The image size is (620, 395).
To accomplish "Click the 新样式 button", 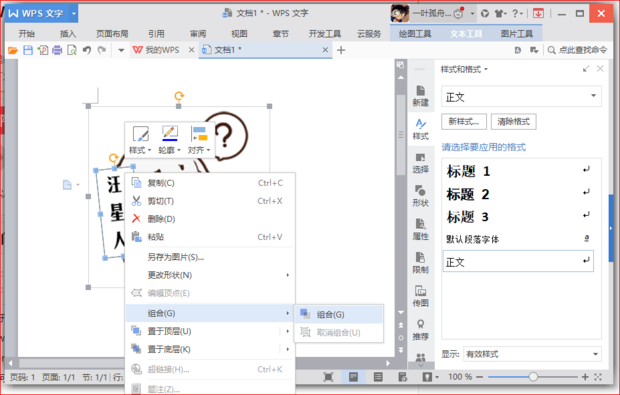I will (x=464, y=121).
